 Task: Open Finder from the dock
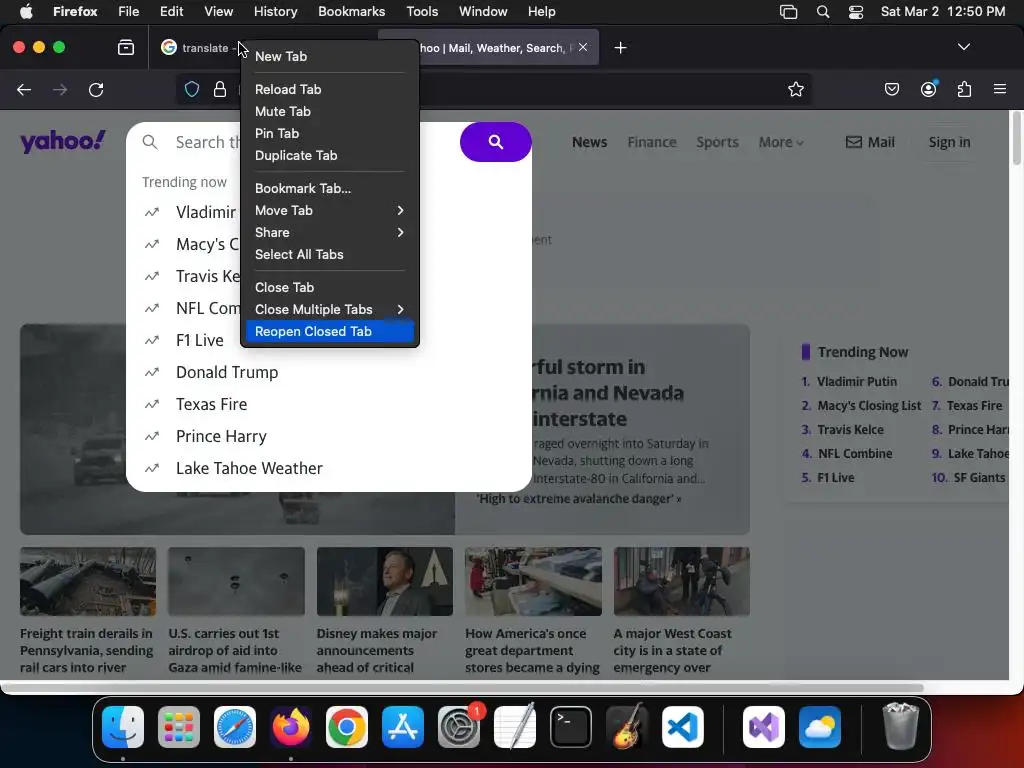(x=123, y=727)
